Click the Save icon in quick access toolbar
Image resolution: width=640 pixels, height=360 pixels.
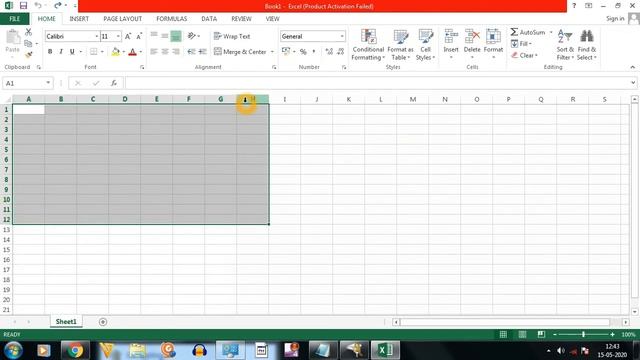point(23,6)
